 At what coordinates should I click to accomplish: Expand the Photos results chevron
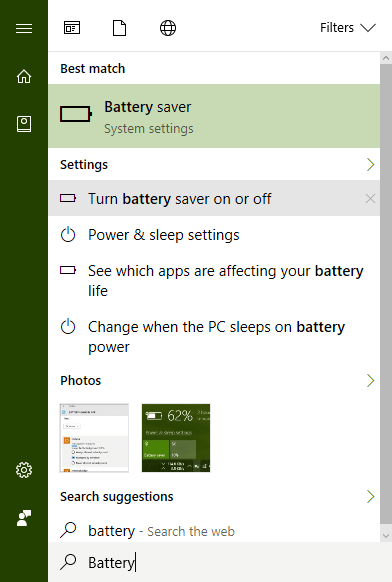click(x=370, y=380)
